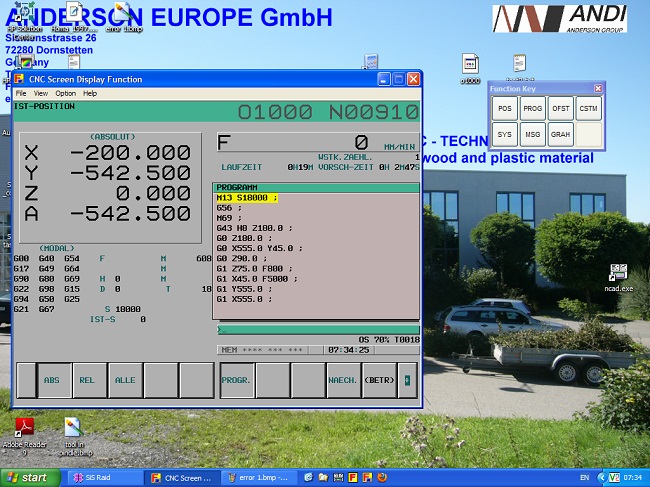
Task: Open the Option menu
Action: pos(65,93)
